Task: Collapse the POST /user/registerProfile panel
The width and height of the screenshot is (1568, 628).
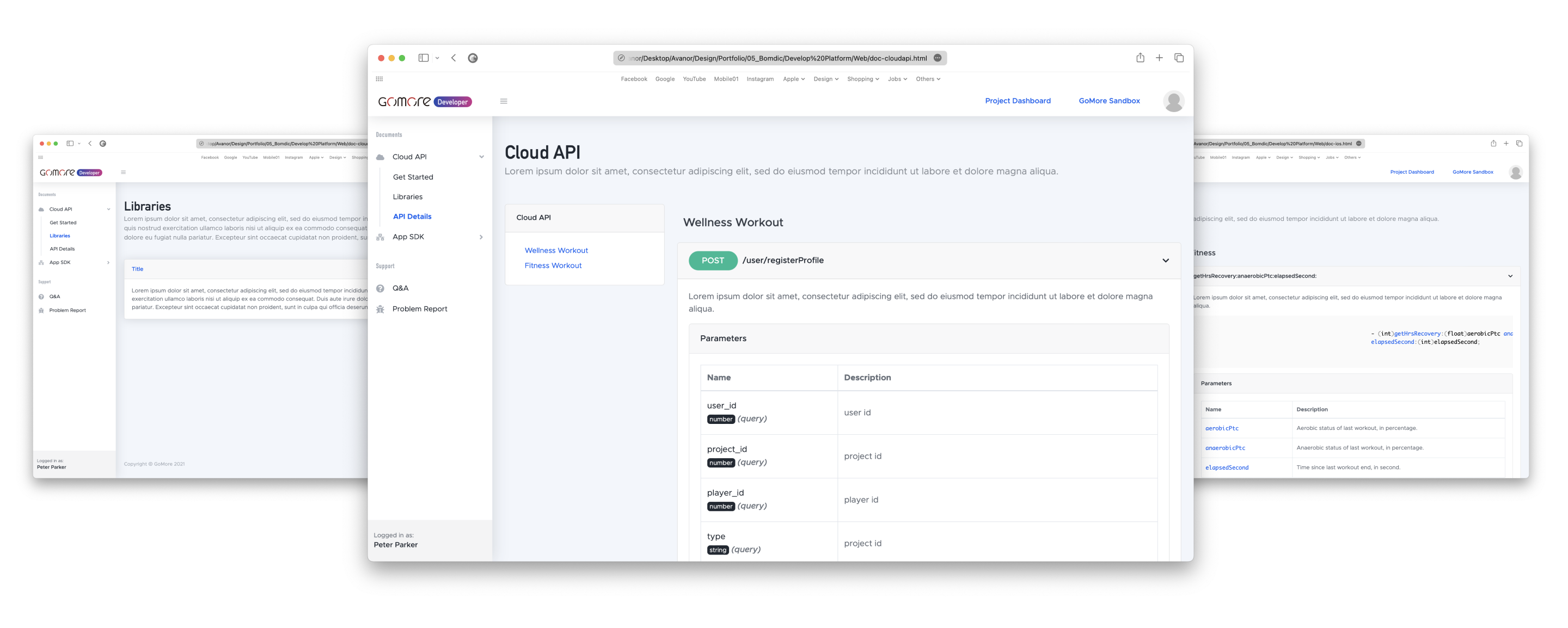Action: tap(1165, 261)
